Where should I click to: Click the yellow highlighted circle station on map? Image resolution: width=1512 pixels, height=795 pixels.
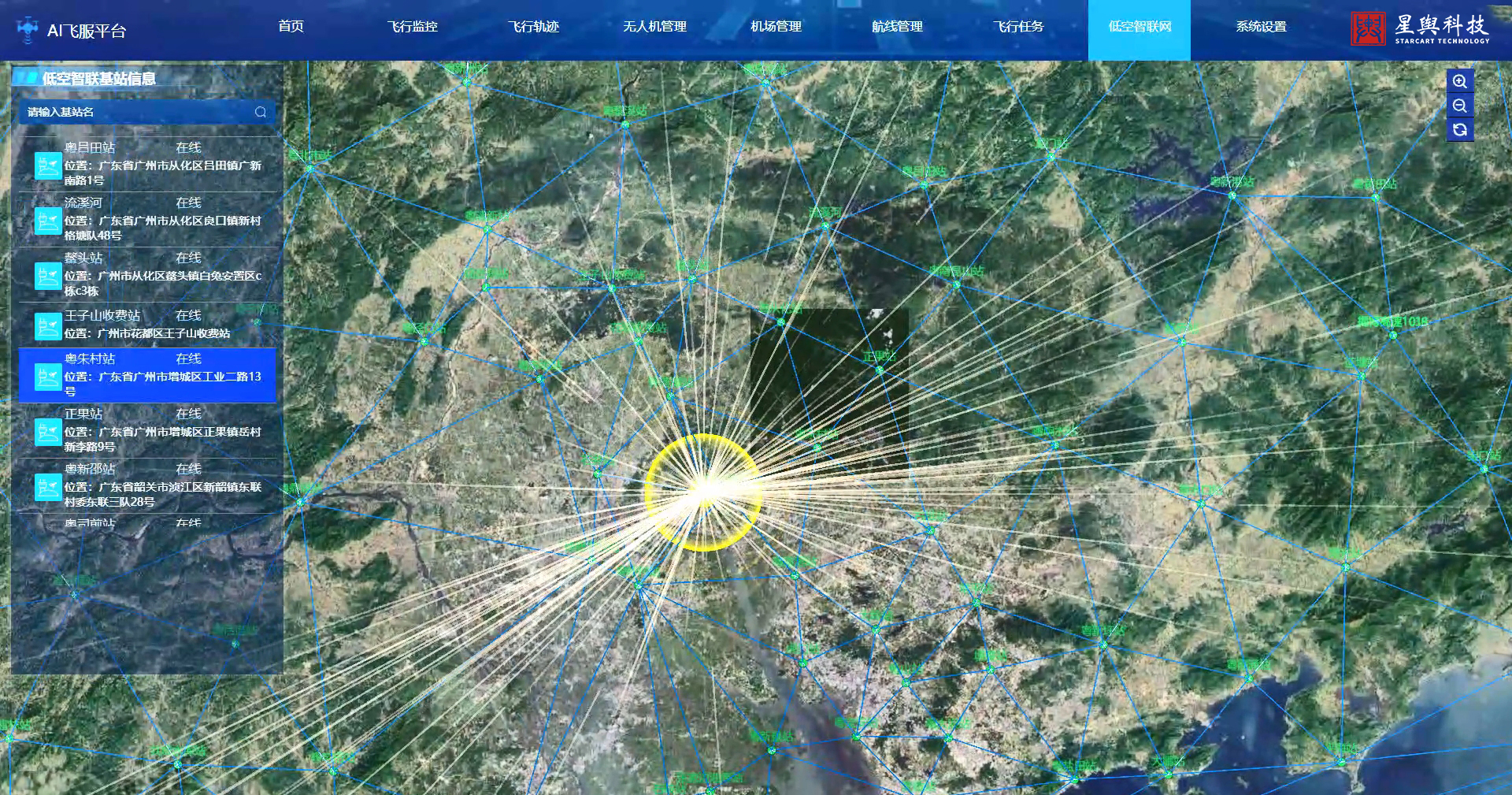pyautogui.click(x=703, y=492)
